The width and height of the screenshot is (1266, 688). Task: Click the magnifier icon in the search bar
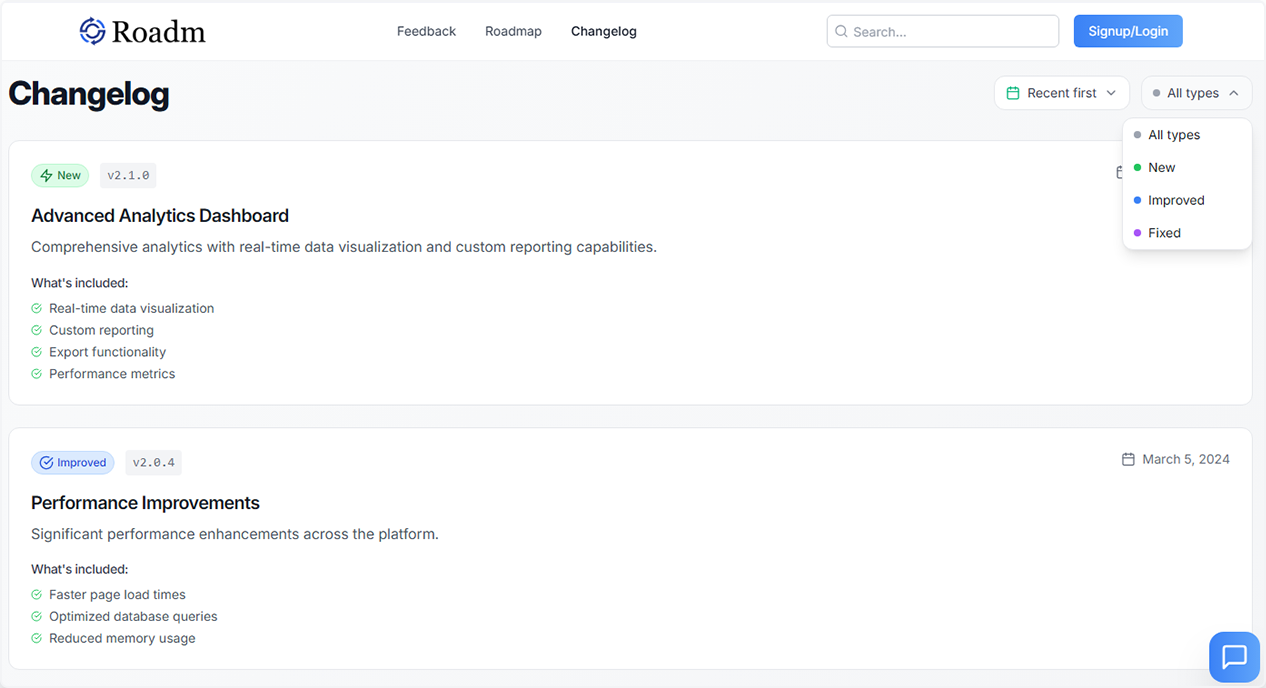[x=841, y=31]
